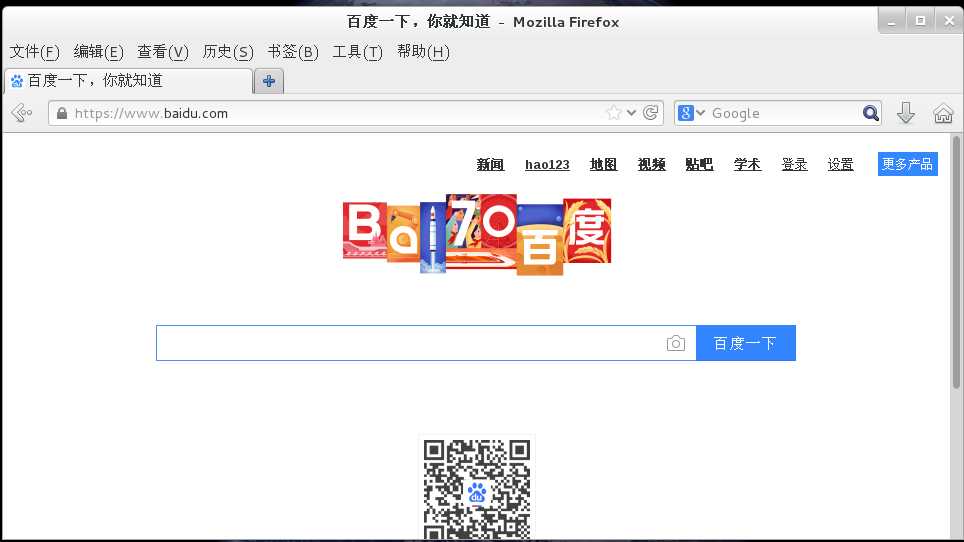The image size is (964, 542).
Task: Follow the hao123 link
Action: (547, 165)
